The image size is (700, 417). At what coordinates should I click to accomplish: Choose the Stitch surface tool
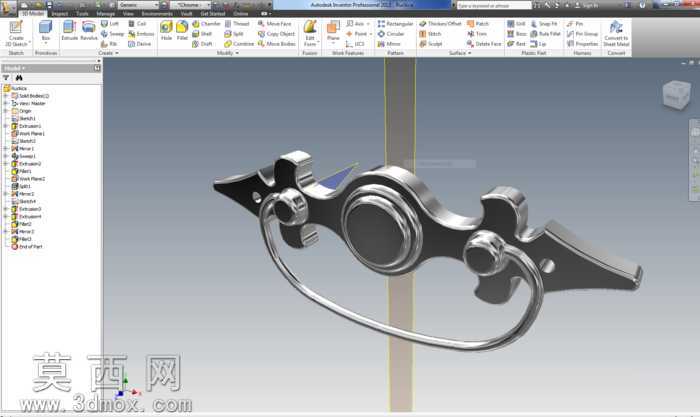pyautogui.click(x=430, y=34)
